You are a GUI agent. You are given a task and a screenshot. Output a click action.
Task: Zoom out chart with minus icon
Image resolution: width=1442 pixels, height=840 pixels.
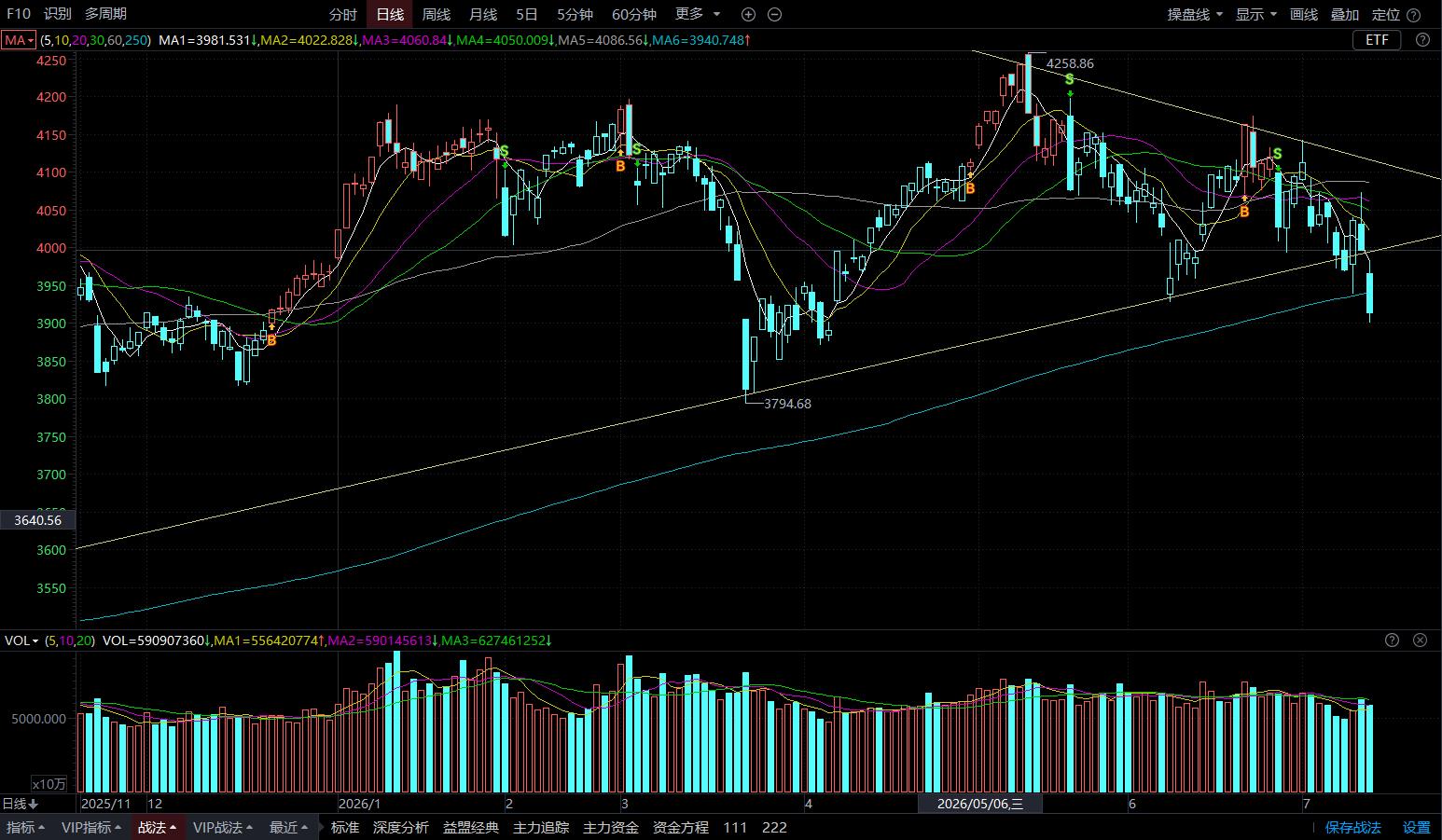coord(774,14)
